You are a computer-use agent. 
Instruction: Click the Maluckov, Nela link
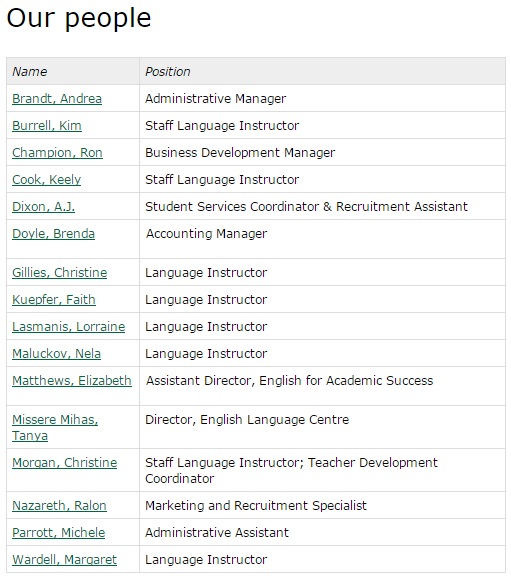coord(56,354)
